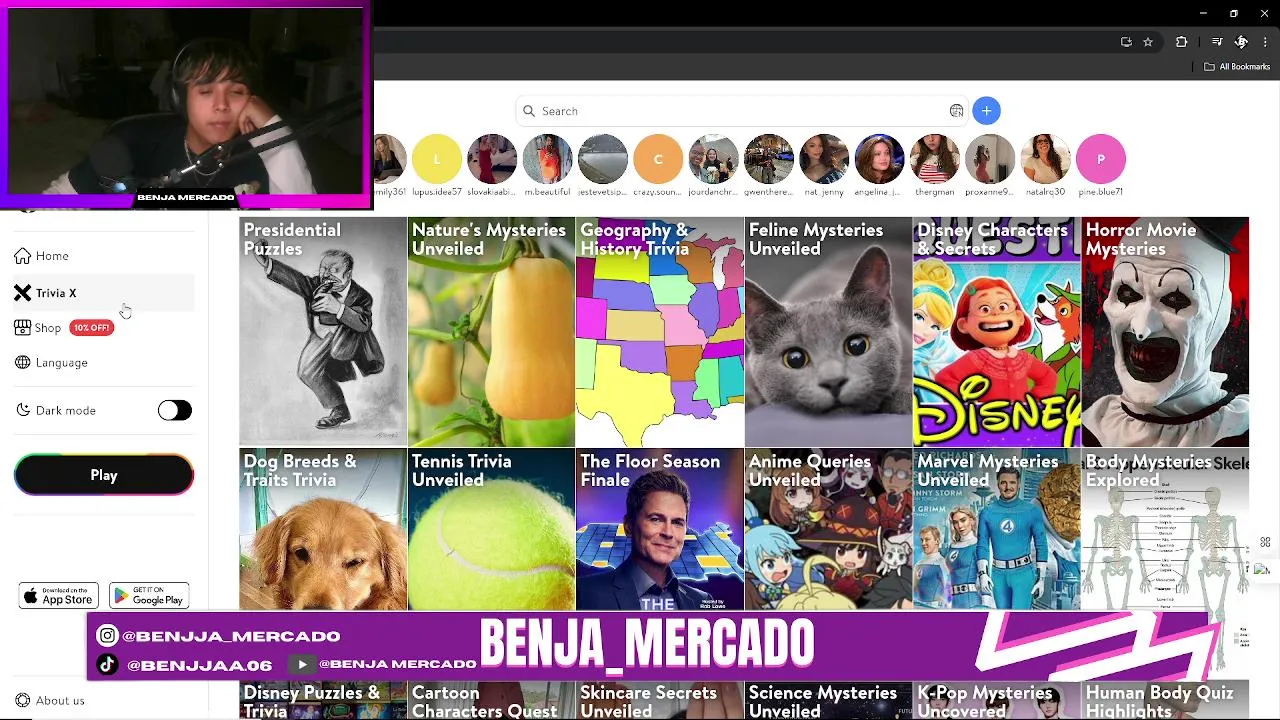Open Body Mysteries Explored card
This screenshot has height=720, width=1280.
tap(1165, 530)
